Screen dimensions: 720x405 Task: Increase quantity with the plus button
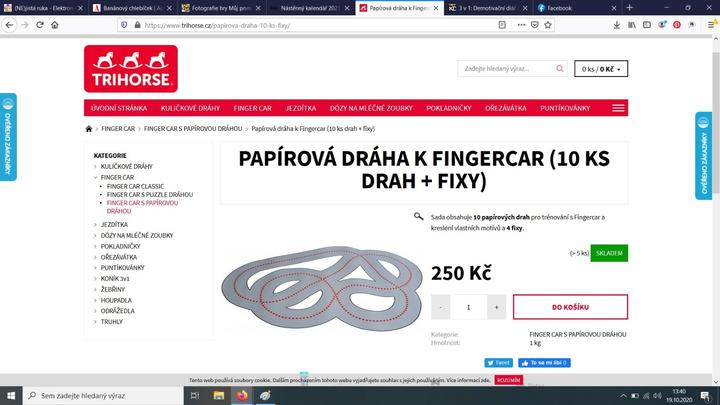tap(496, 307)
